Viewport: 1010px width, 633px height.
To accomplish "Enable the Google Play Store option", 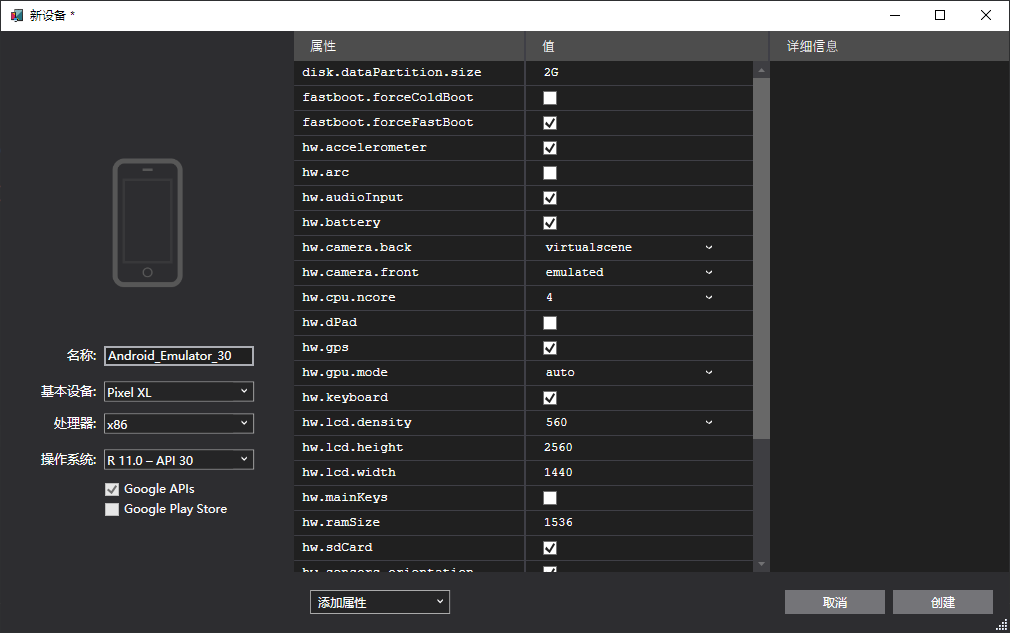I will pos(112,509).
